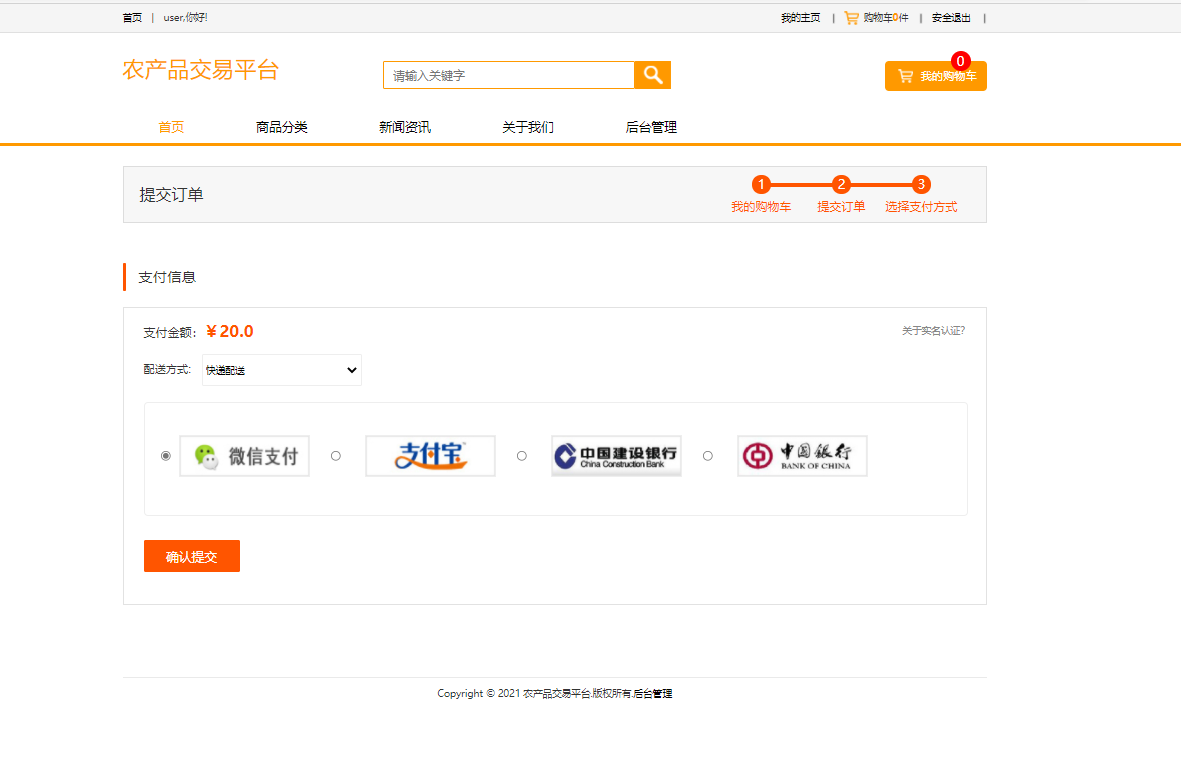The image size is (1181, 778).
Task: Click the cart icon in 我的购物车 button
Action: click(x=905, y=76)
